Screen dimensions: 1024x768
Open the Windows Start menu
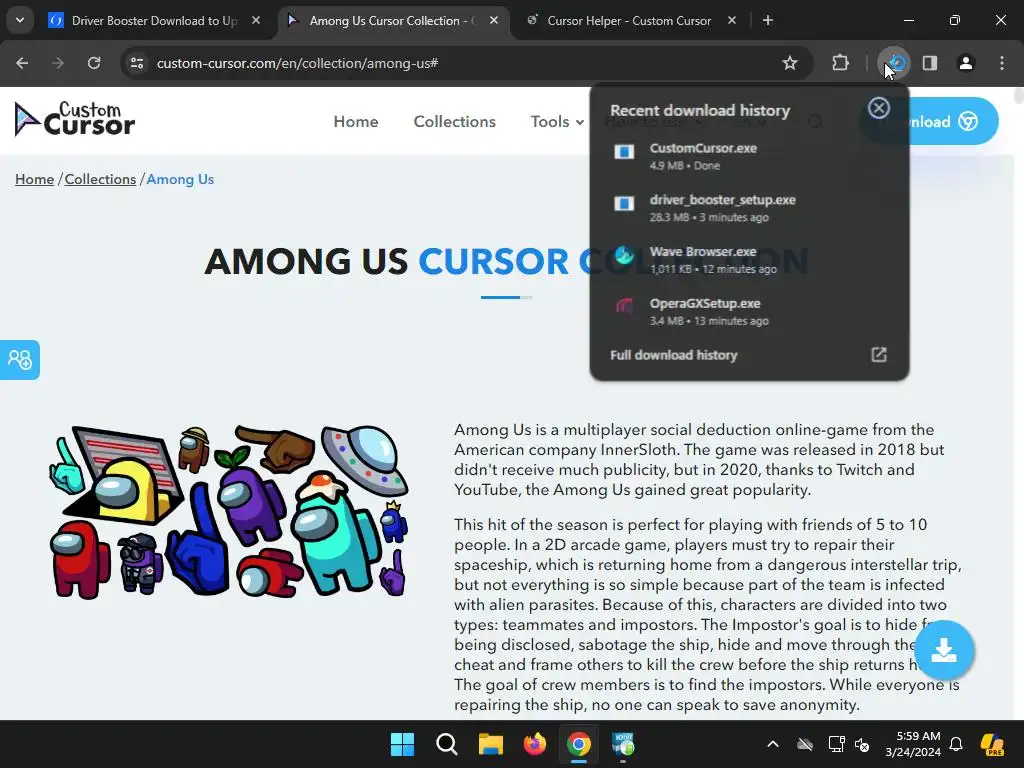pos(402,744)
